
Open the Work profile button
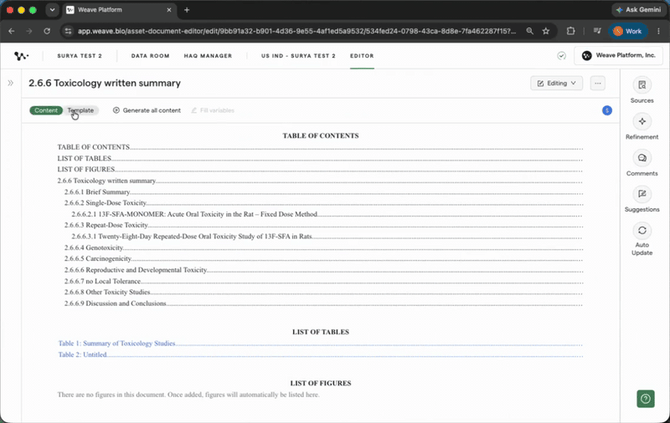(628, 31)
